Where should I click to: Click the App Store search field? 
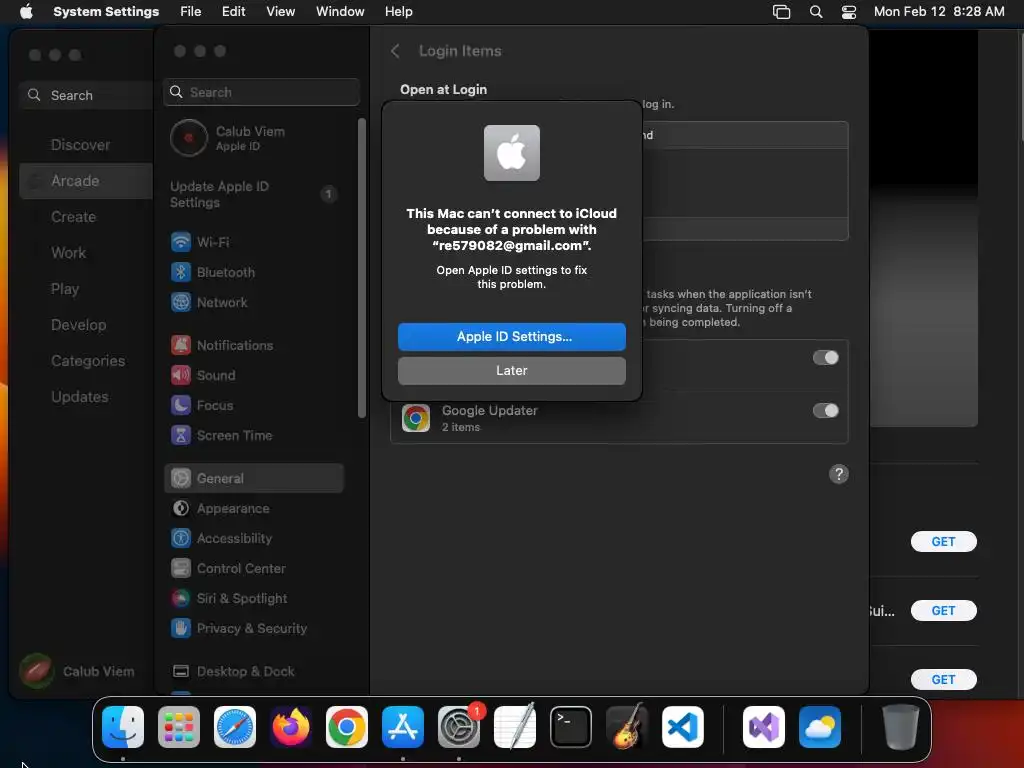pos(86,95)
